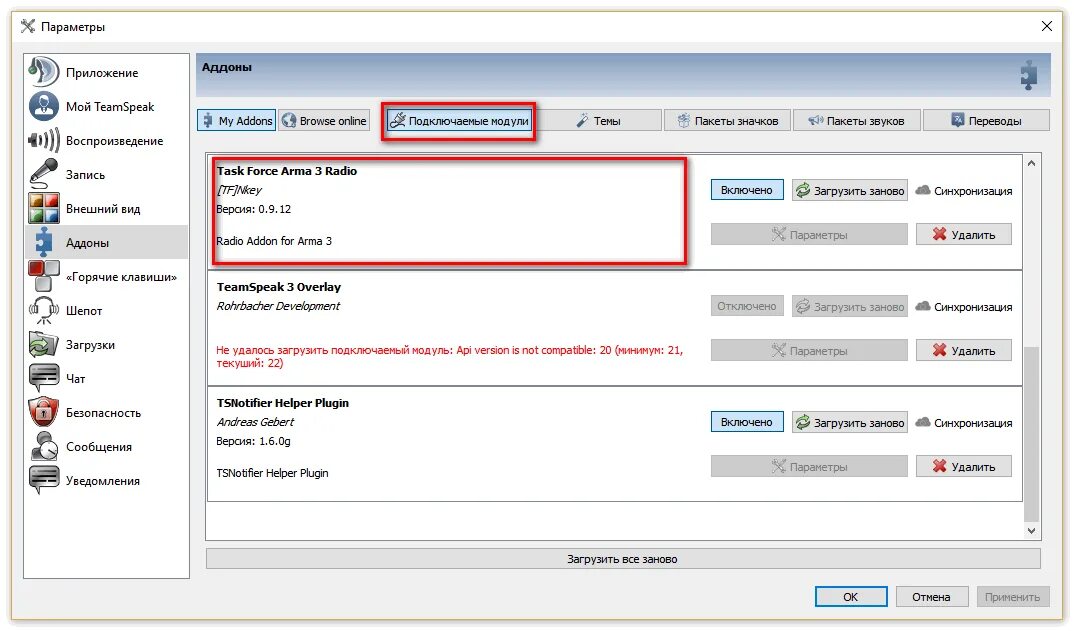1074x631 pixels.
Task: Click the Radio Addon for Arma 3 description
Action: click(x=274, y=241)
